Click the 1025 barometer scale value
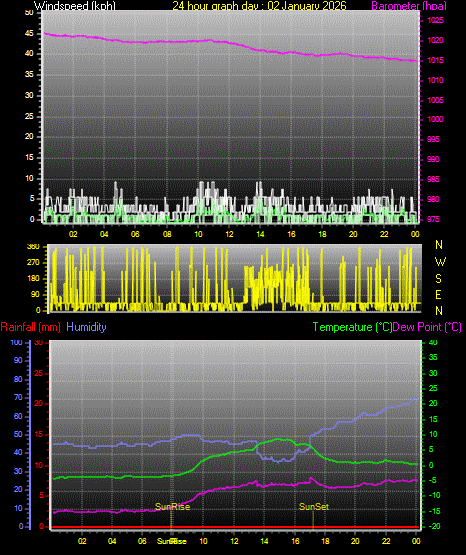The image size is (466, 555). [436, 20]
